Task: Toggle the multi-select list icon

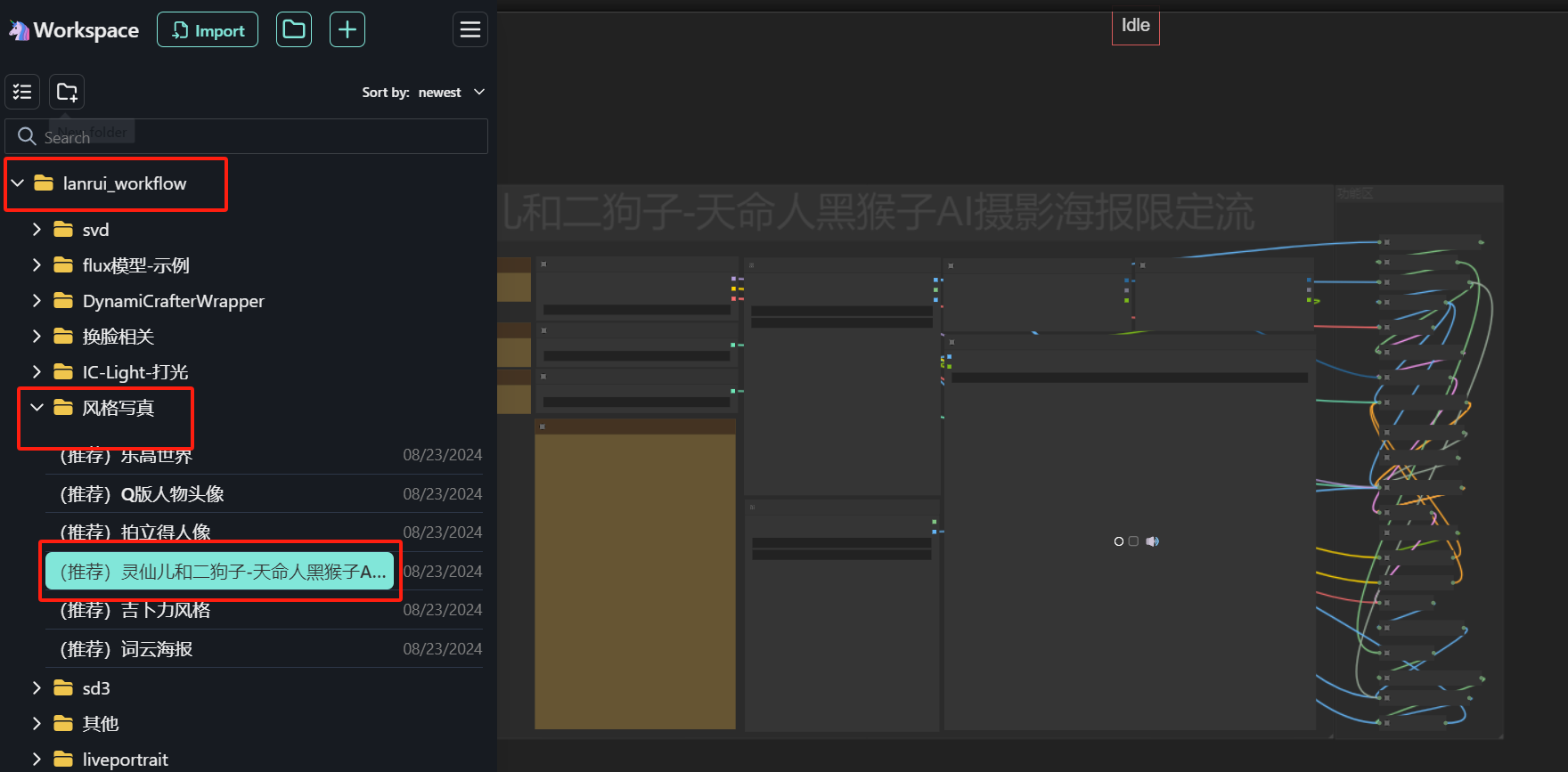Action: coord(22,92)
